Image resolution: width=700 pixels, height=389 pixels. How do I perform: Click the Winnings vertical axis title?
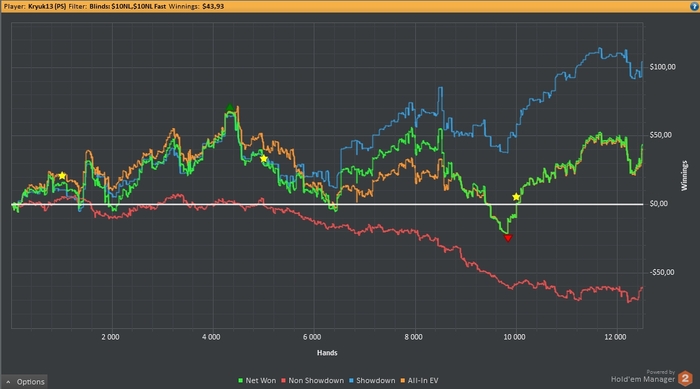[x=684, y=176]
